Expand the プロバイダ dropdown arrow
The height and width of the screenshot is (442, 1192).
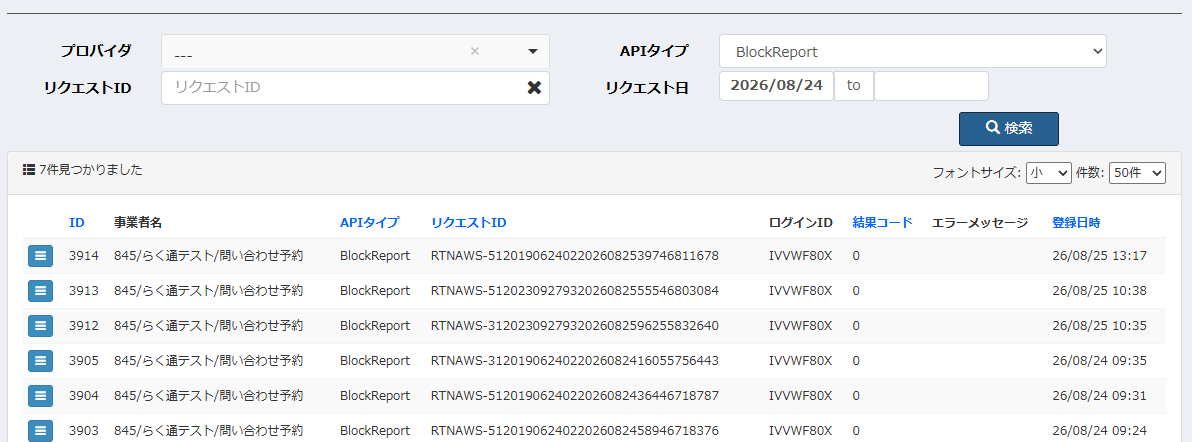[533, 52]
